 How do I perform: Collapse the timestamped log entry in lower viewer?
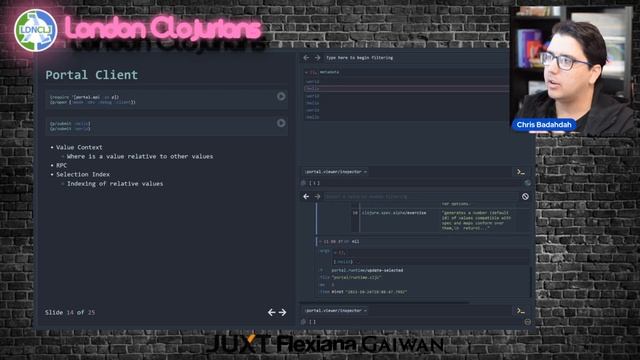(320, 242)
